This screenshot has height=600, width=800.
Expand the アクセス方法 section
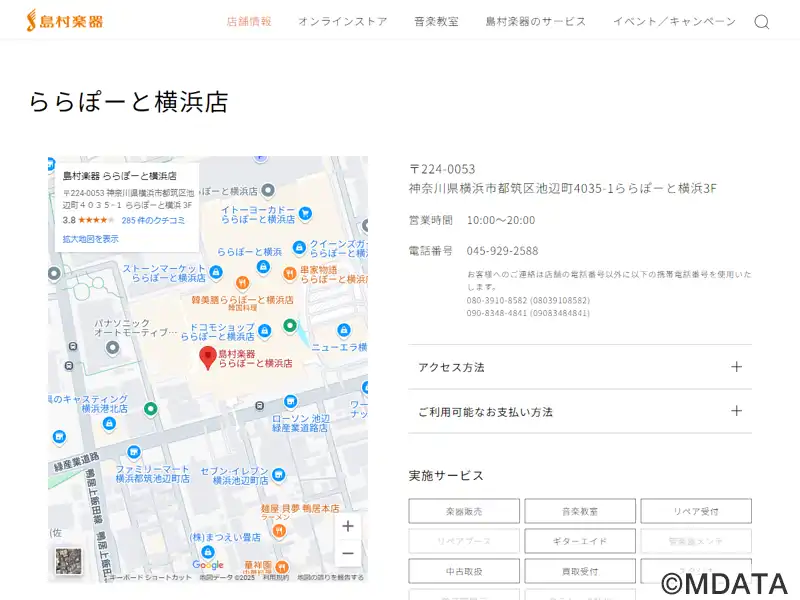[580, 367]
